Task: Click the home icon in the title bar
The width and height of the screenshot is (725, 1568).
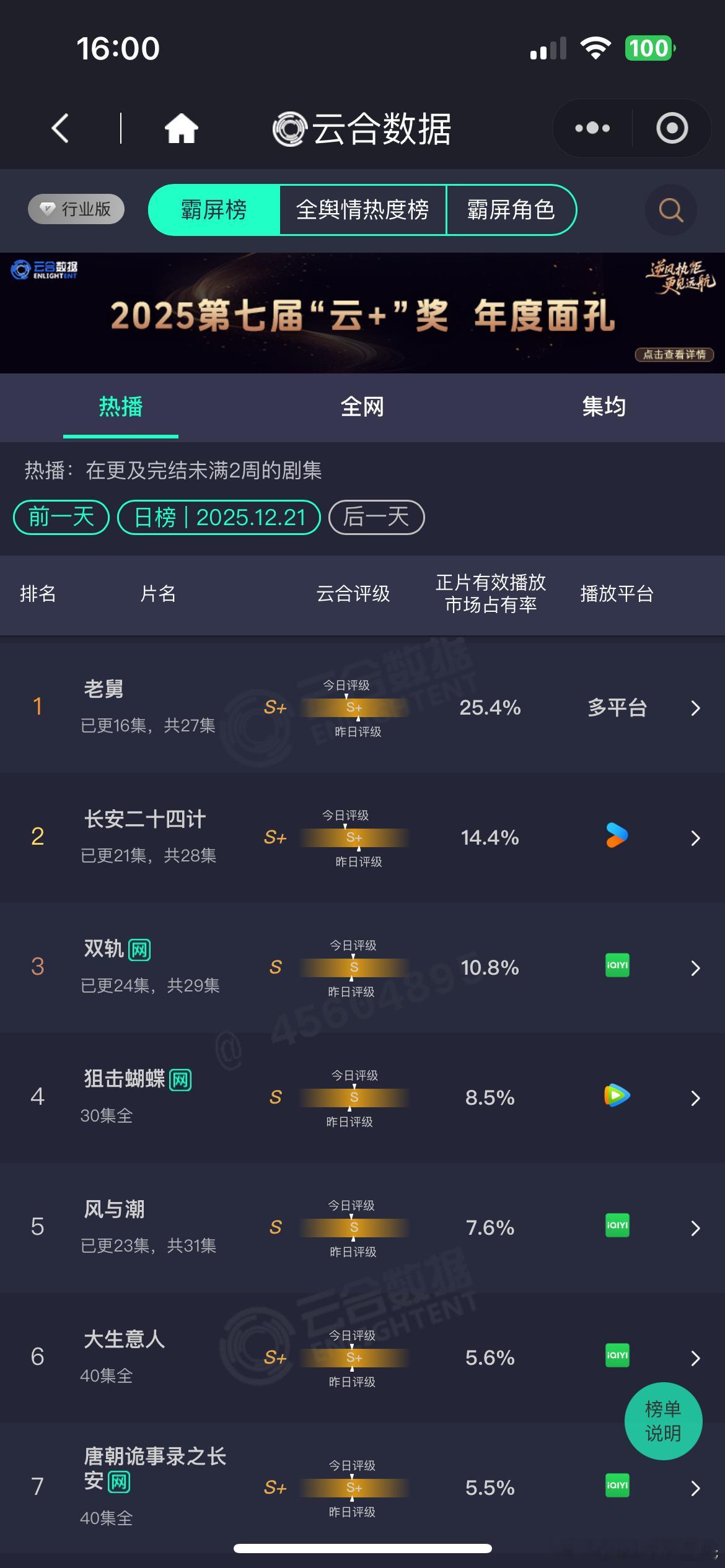Action: [180, 127]
